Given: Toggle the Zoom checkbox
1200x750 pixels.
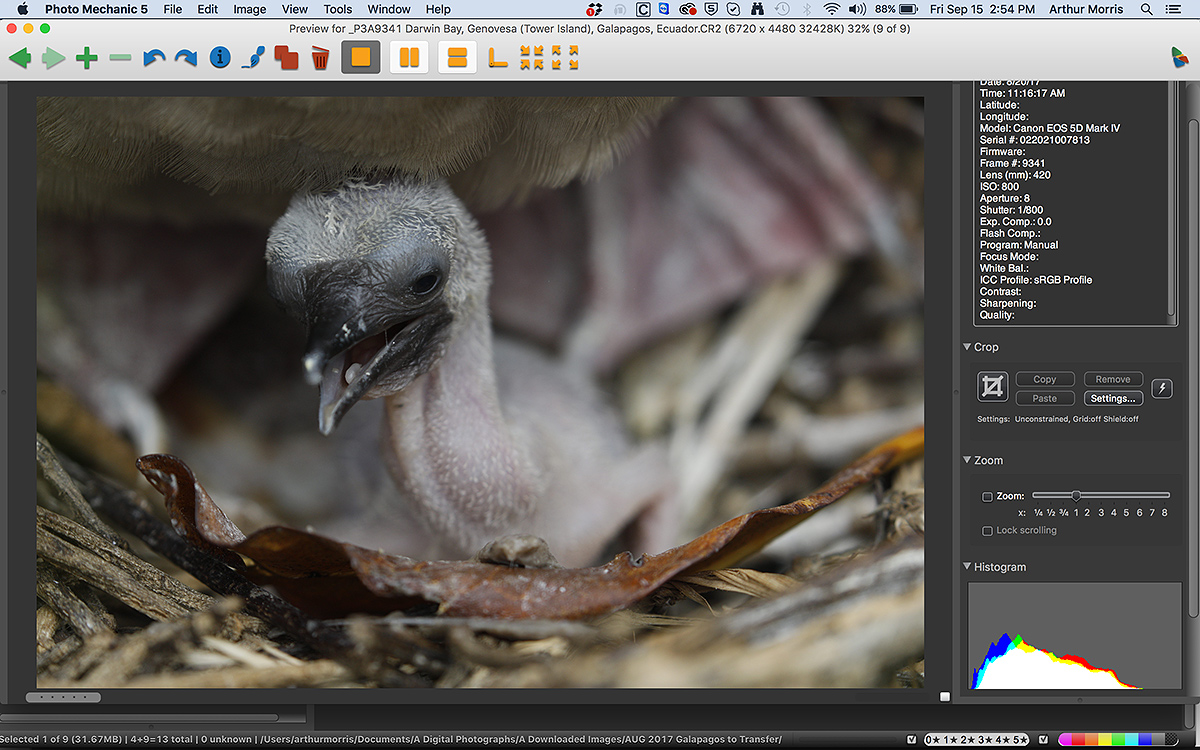Looking at the screenshot, I should tap(988, 497).
